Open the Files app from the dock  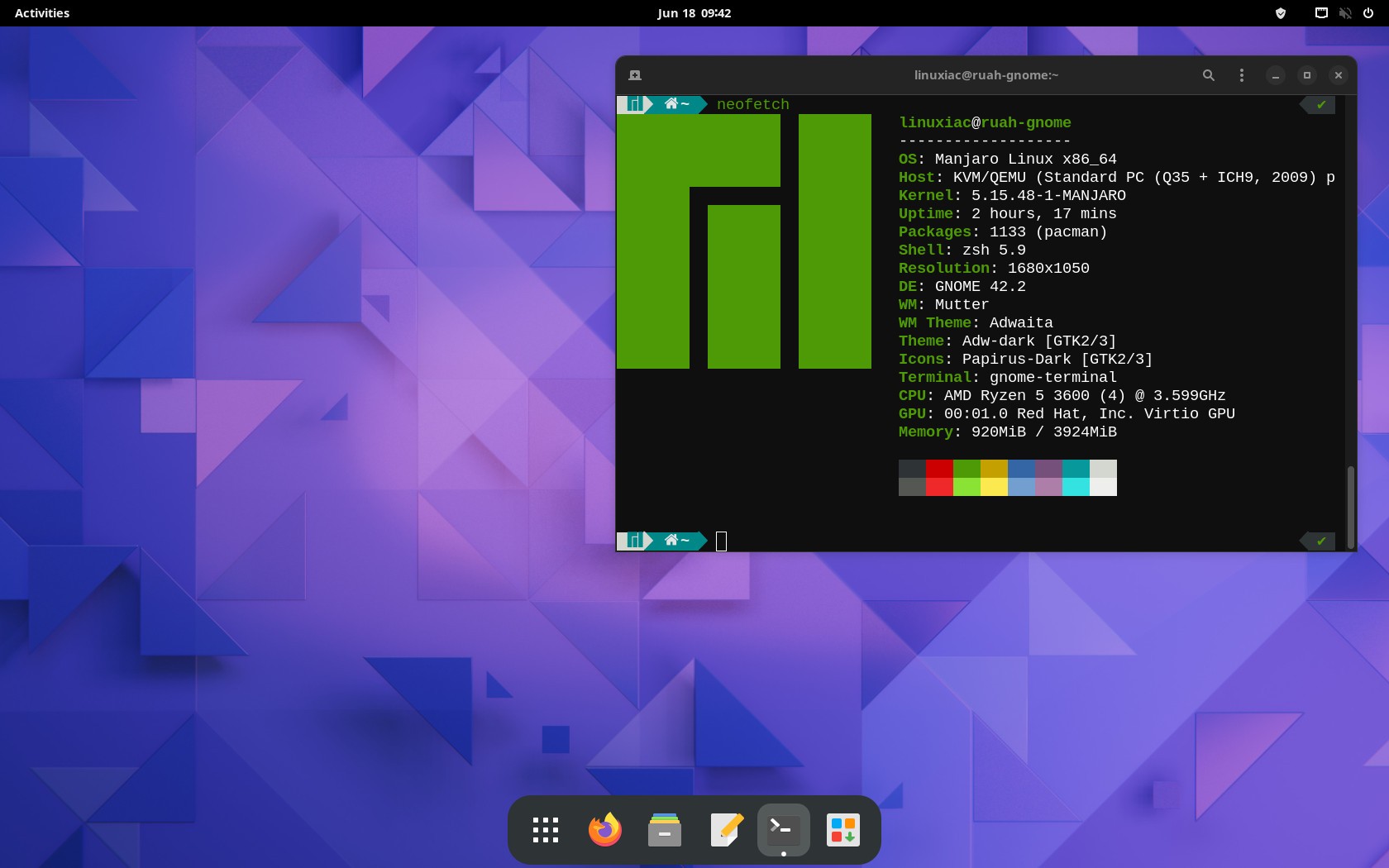coord(664,830)
